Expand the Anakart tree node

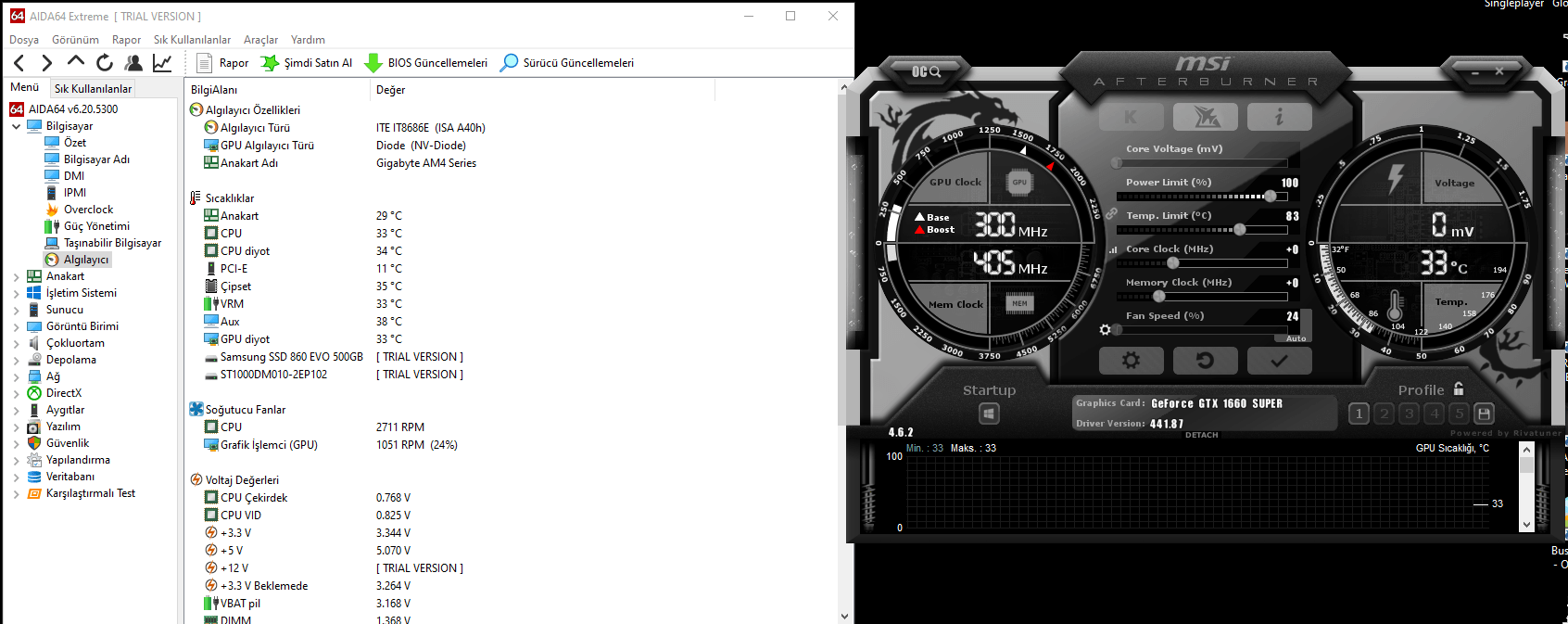16,276
